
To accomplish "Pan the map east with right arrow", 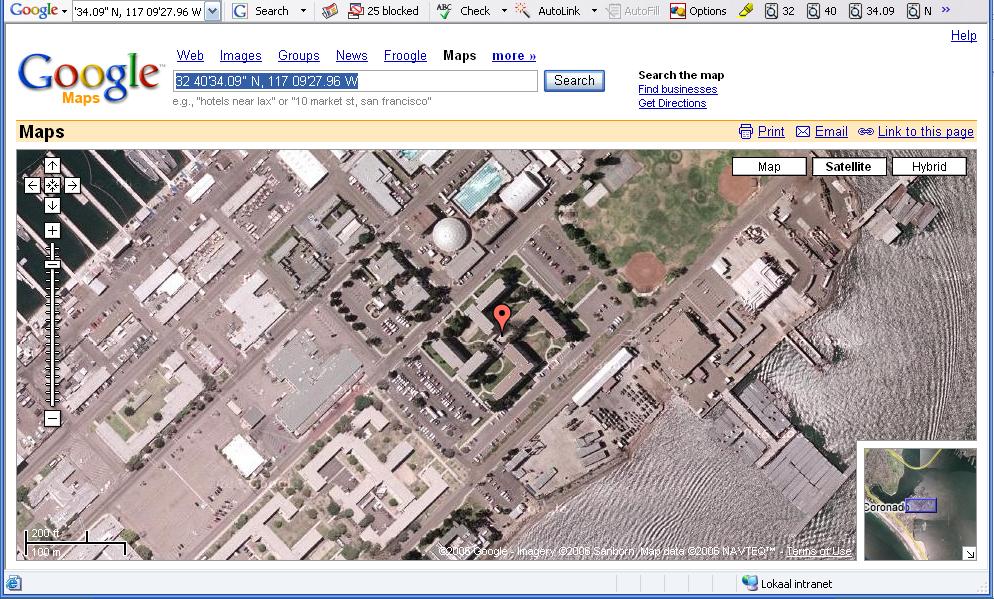I will tap(72, 185).
